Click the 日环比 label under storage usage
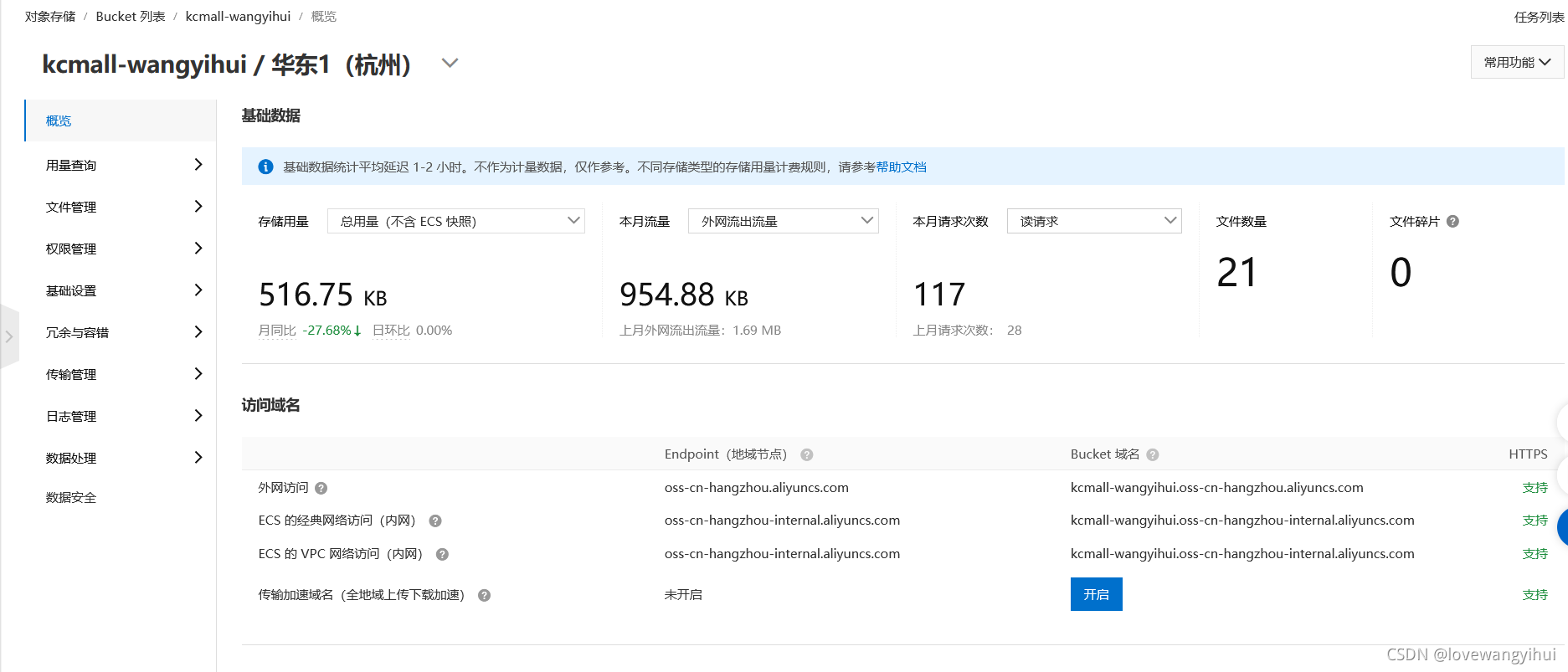Screen dimensions: 1568x672 click(x=391, y=331)
